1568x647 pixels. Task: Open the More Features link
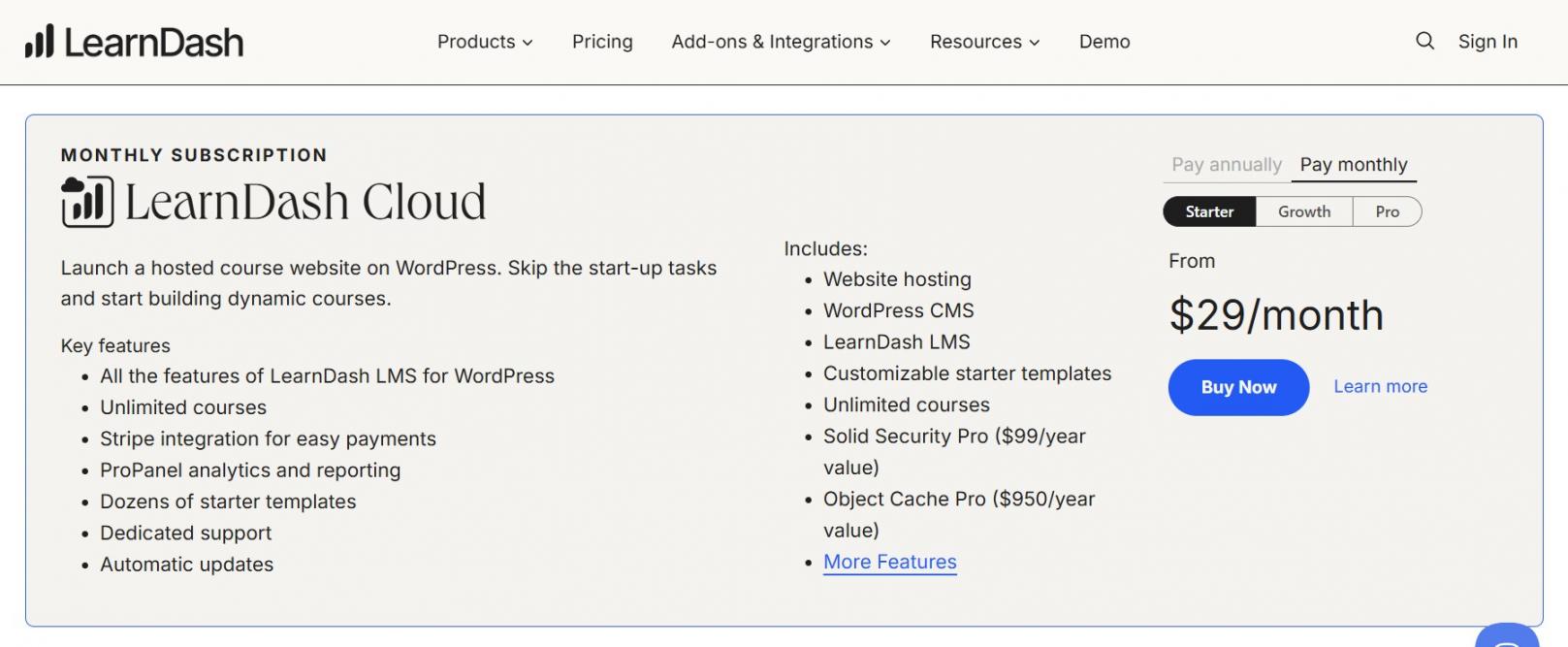coord(889,562)
